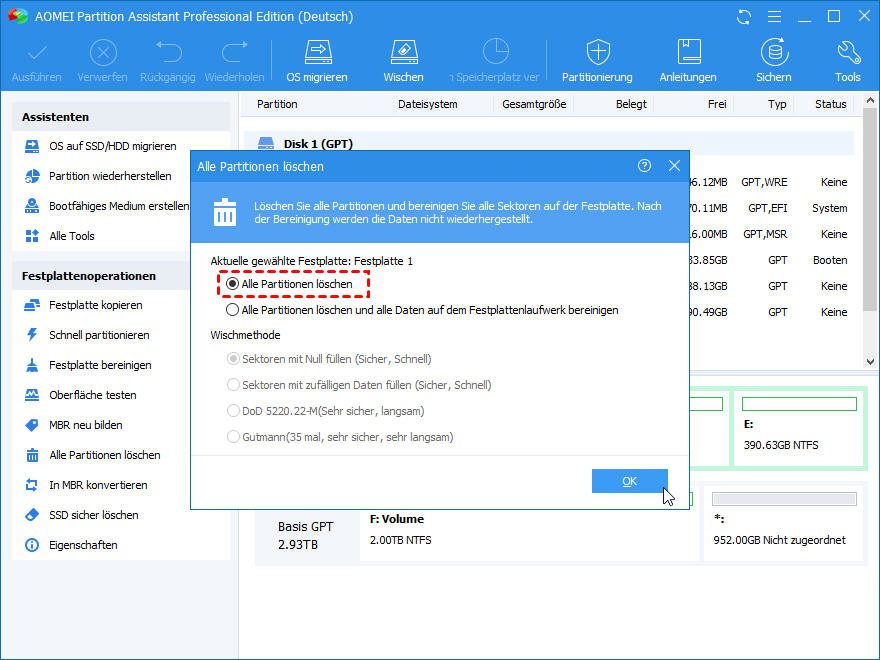Open the hamburger menu in title bar

[774, 17]
